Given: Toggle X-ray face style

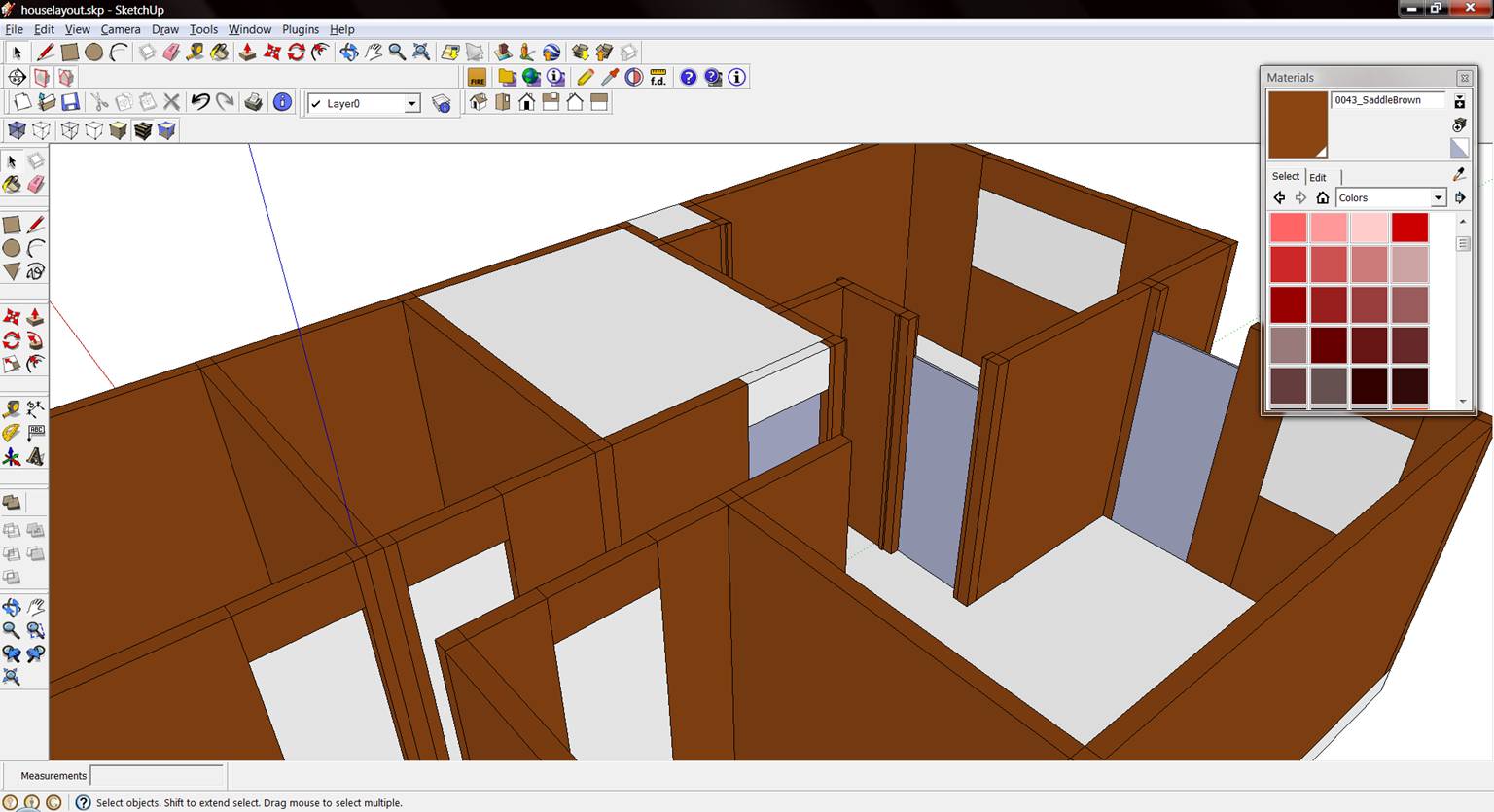Looking at the screenshot, I should point(17,130).
